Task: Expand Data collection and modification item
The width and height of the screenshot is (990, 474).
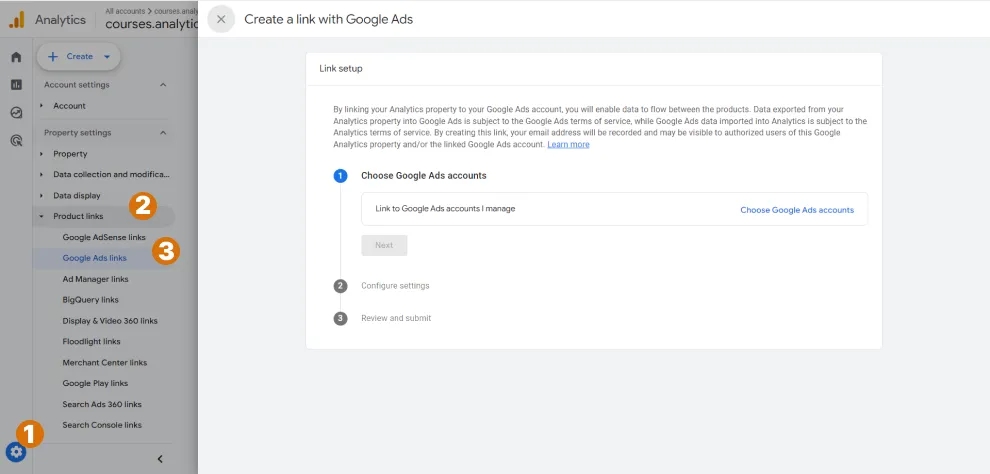Action: coord(110,174)
